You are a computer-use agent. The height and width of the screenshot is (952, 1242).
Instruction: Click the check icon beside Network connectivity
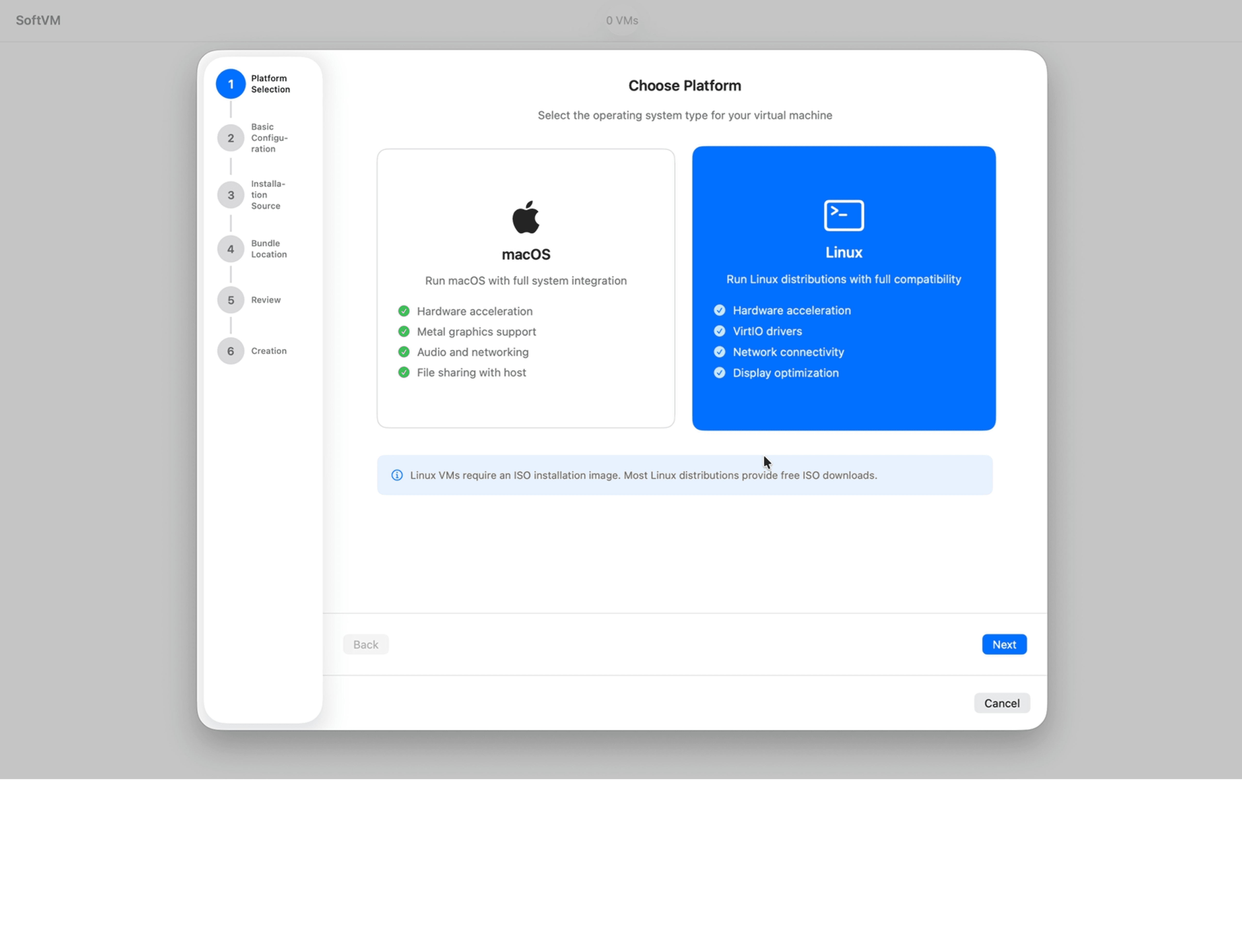click(x=719, y=352)
